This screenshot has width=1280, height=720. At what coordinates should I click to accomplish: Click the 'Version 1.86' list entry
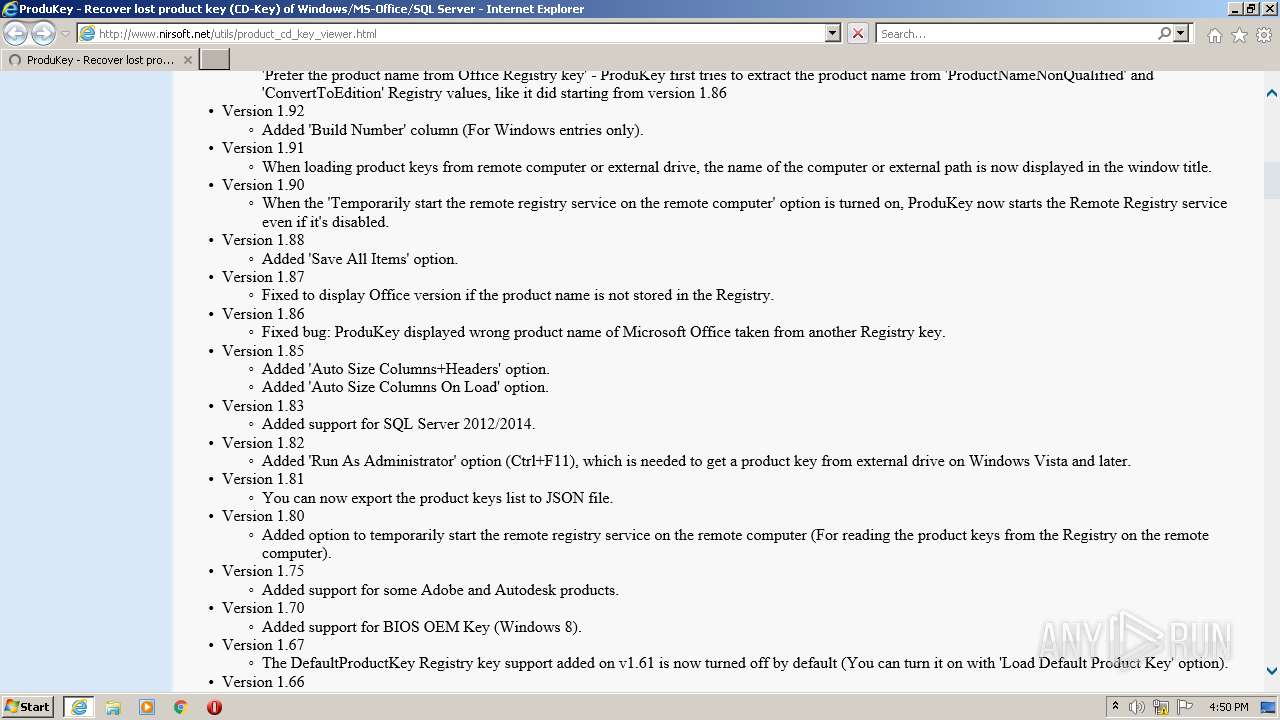263,314
